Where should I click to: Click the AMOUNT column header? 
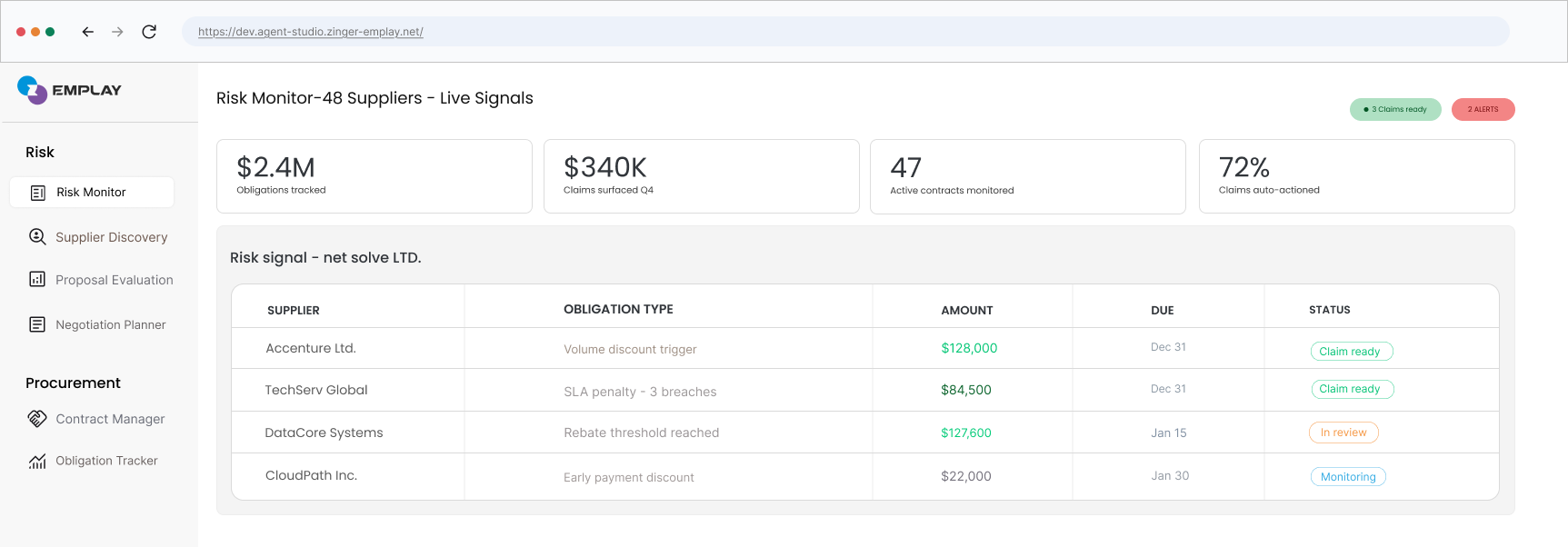click(967, 311)
